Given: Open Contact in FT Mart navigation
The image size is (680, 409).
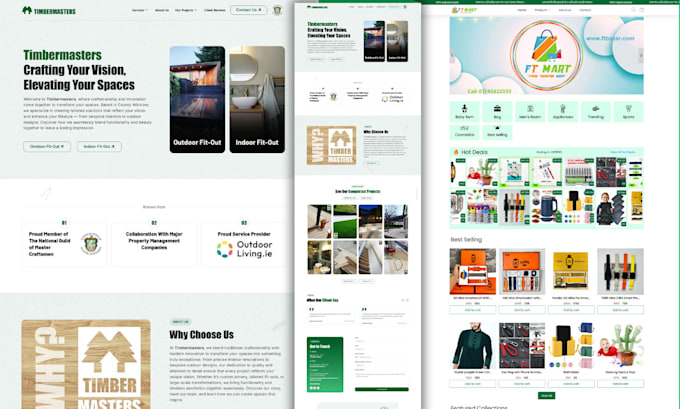Looking at the screenshot, I should coord(585,10).
